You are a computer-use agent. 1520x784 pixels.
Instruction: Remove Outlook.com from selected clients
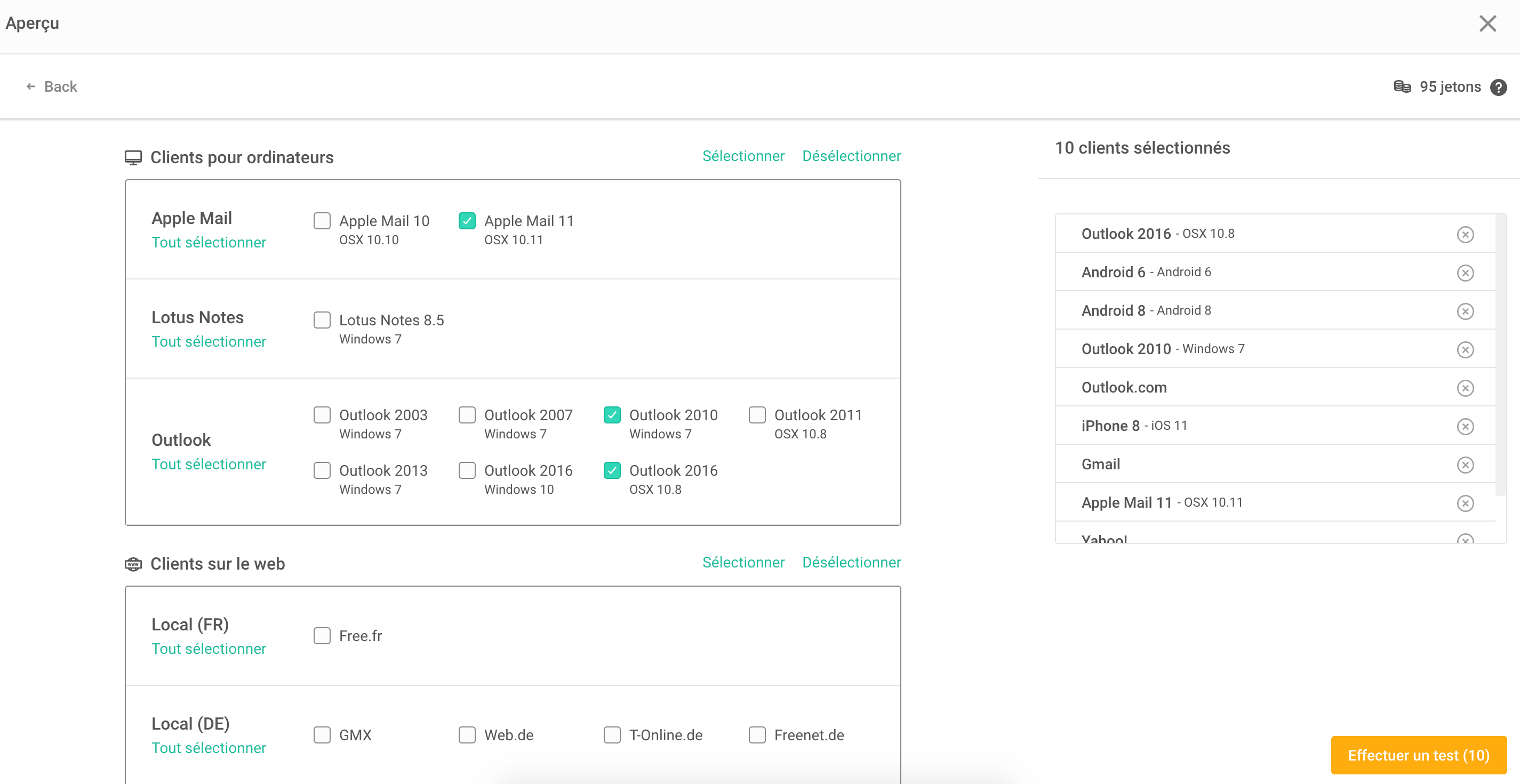point(1465,388)
